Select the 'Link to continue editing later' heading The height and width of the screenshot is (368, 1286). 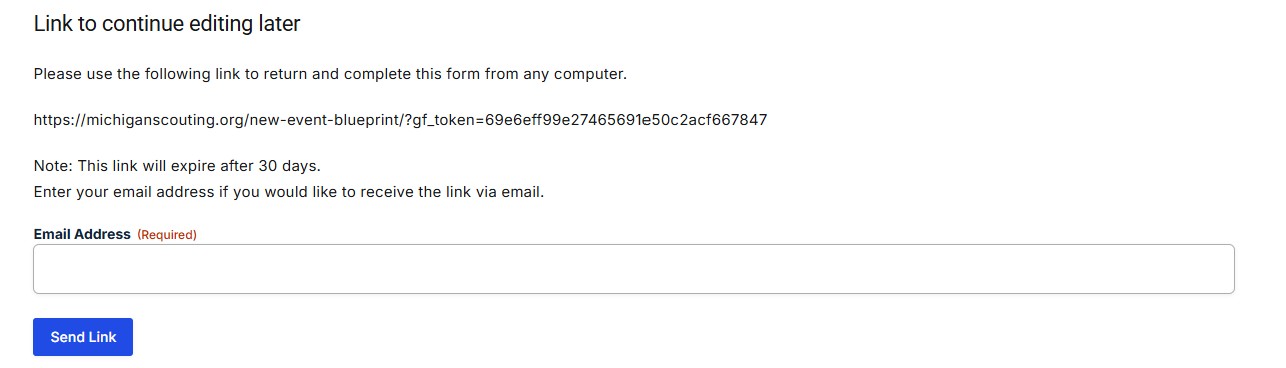[167, 24]
